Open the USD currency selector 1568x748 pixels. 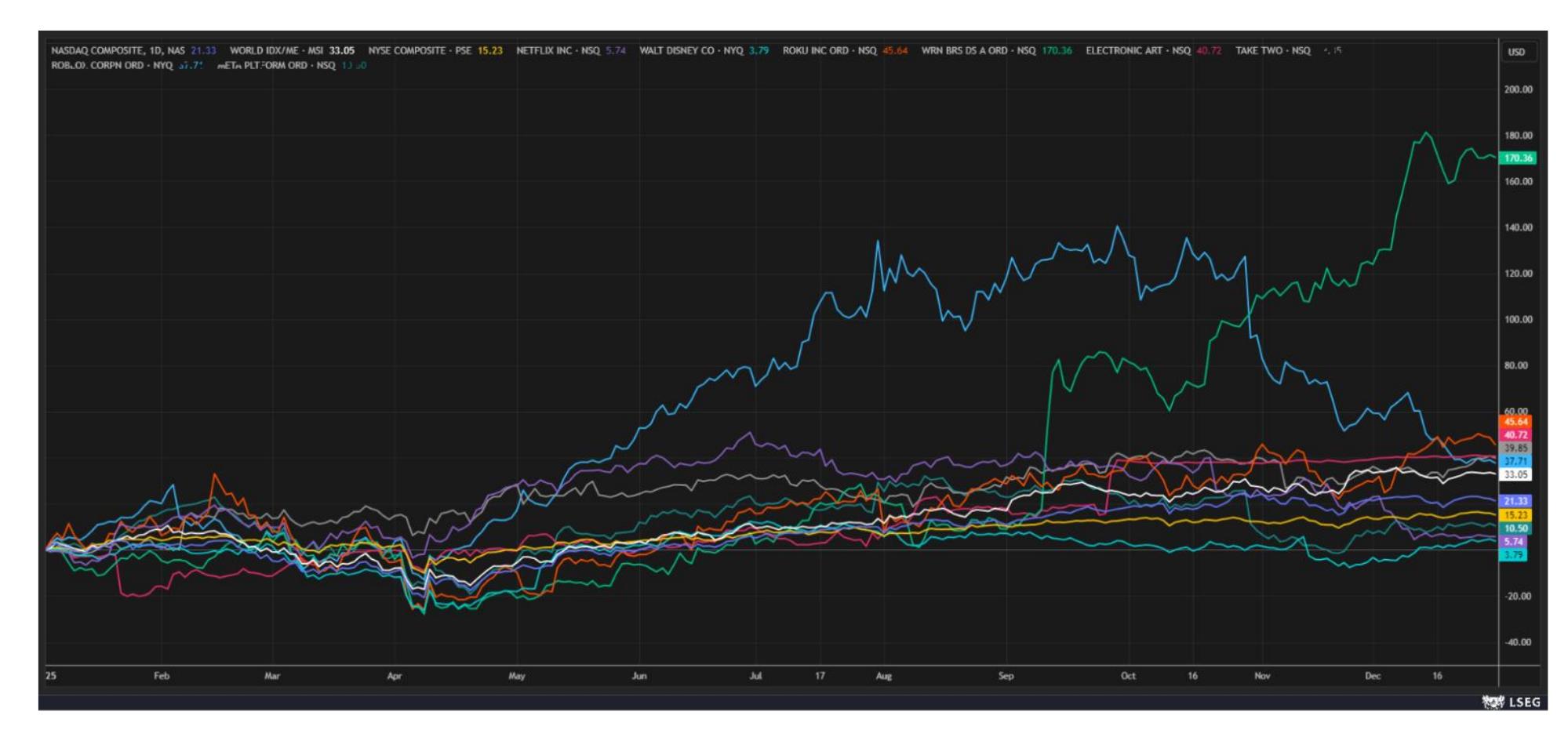(1516, 52)
